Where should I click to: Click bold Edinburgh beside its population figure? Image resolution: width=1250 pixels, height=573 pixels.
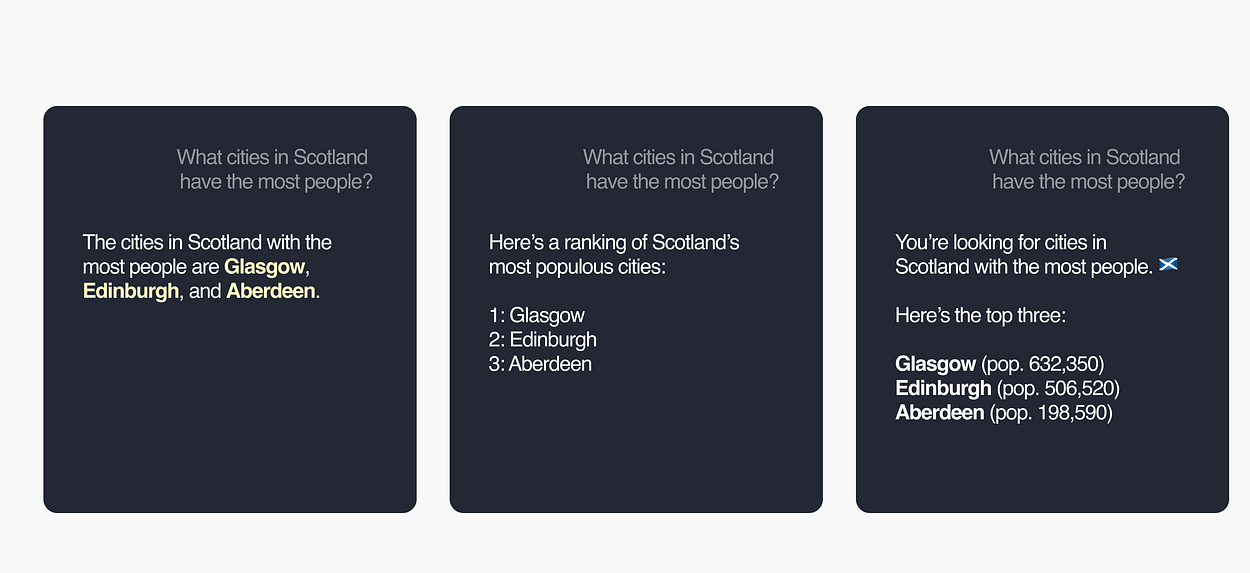[x=944, y=388]
